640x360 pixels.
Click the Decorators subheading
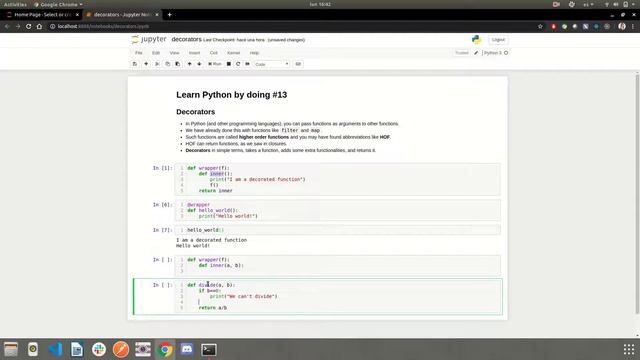click(x=196, y=112)
